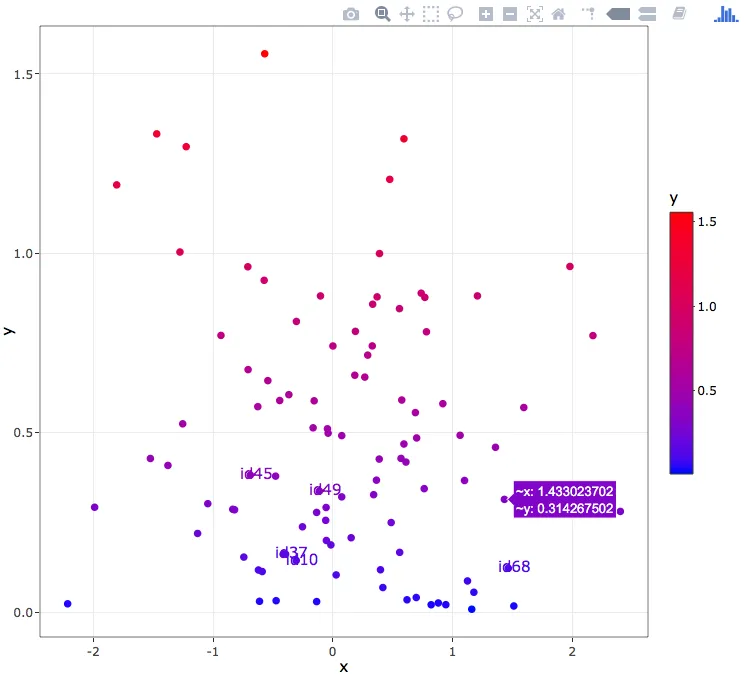Activate the Box Select tool
The image size is (755, 689).
coord(431,14)
